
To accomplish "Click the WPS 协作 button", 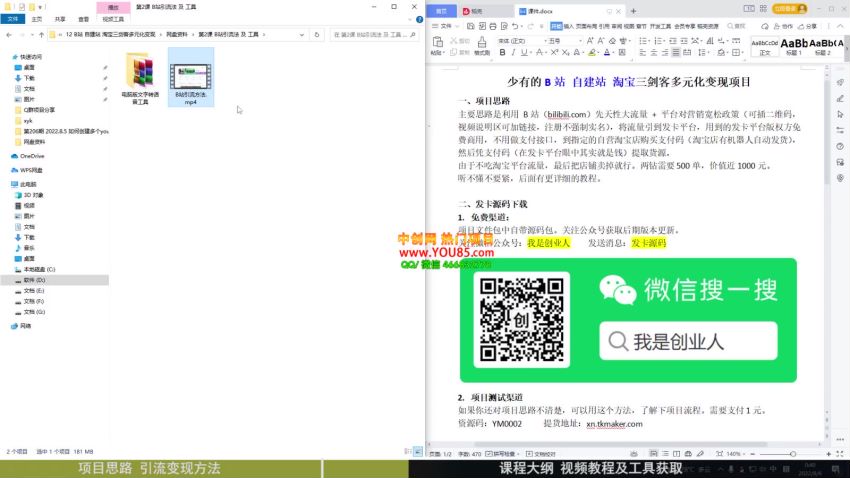I will (783, 26).
